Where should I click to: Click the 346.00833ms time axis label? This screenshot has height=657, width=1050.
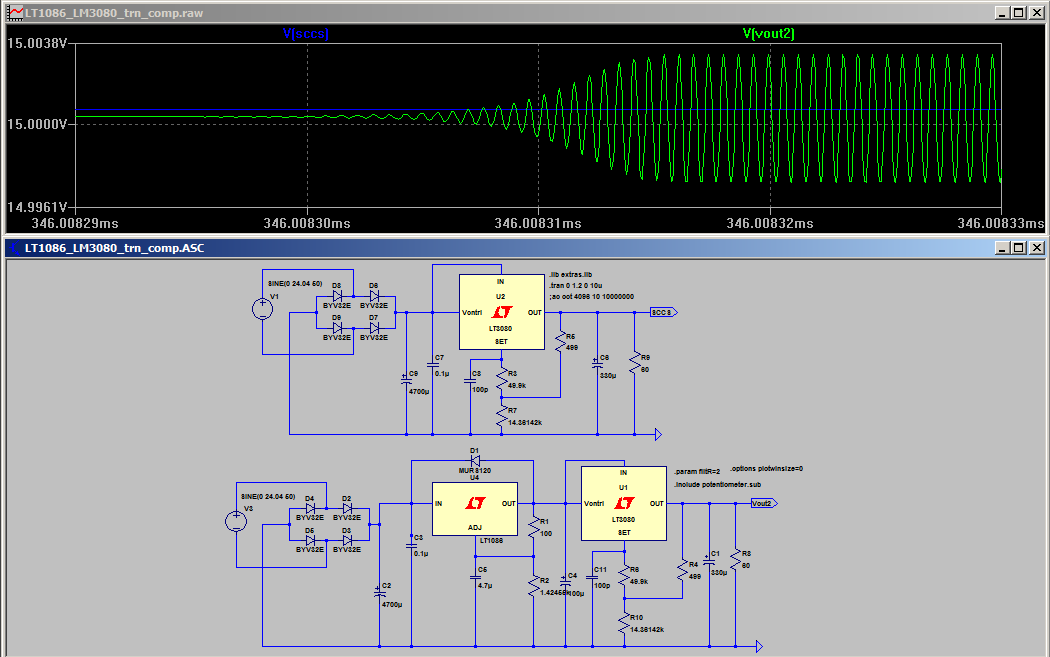point(1000,223)
